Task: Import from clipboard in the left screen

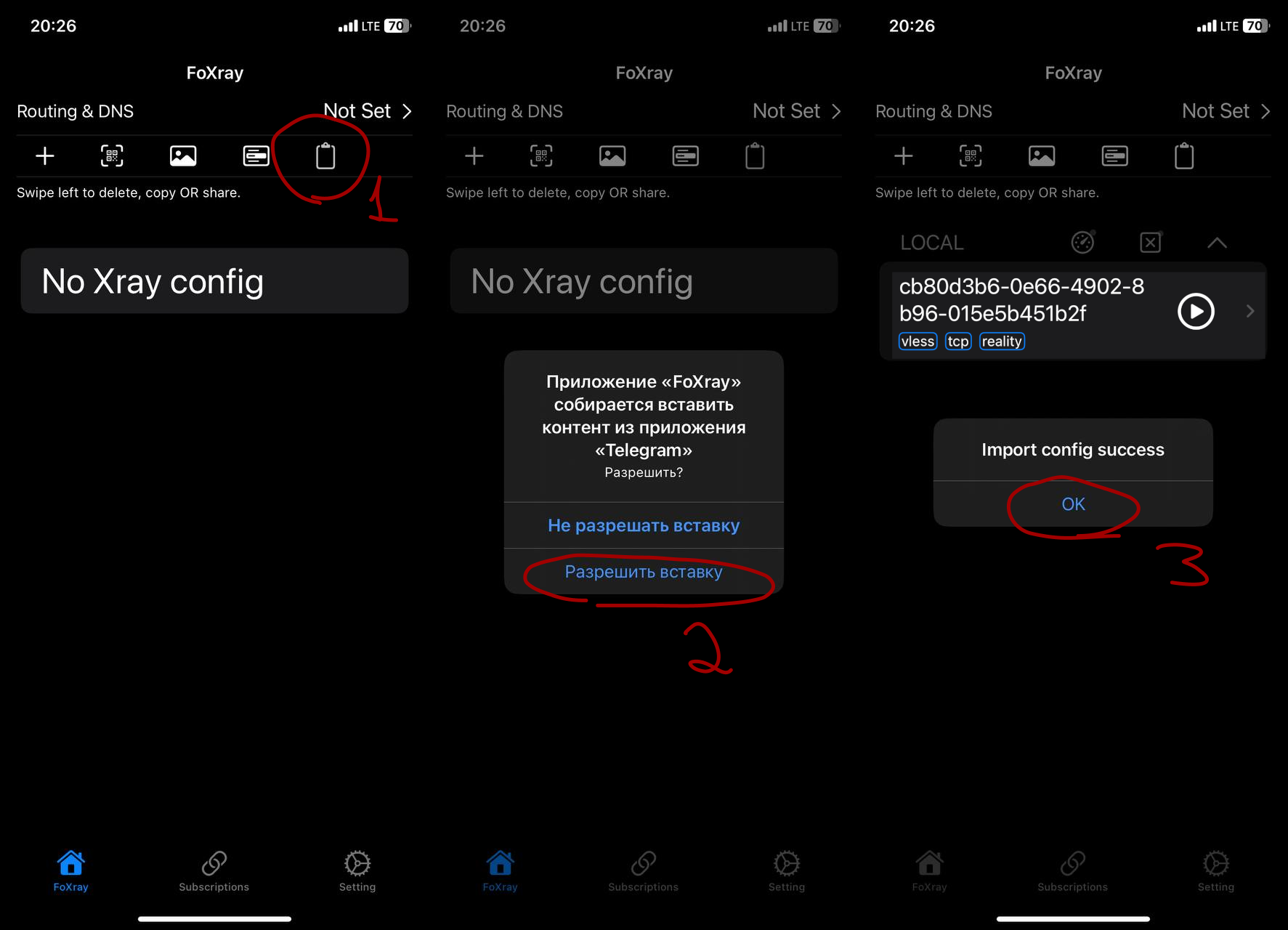Action: click(x=325, y=156)
